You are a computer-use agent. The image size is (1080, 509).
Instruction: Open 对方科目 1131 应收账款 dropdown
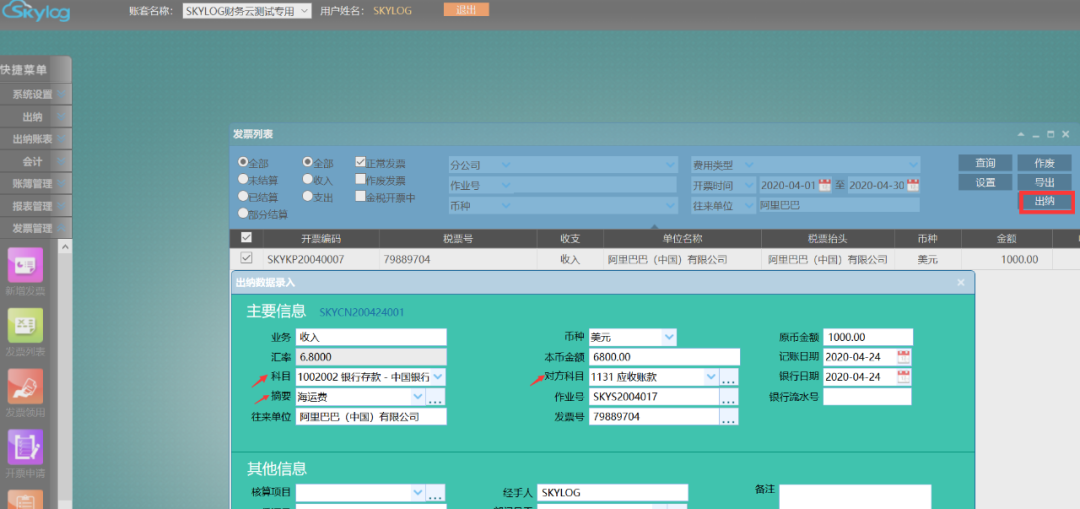(x=712, y=377)
